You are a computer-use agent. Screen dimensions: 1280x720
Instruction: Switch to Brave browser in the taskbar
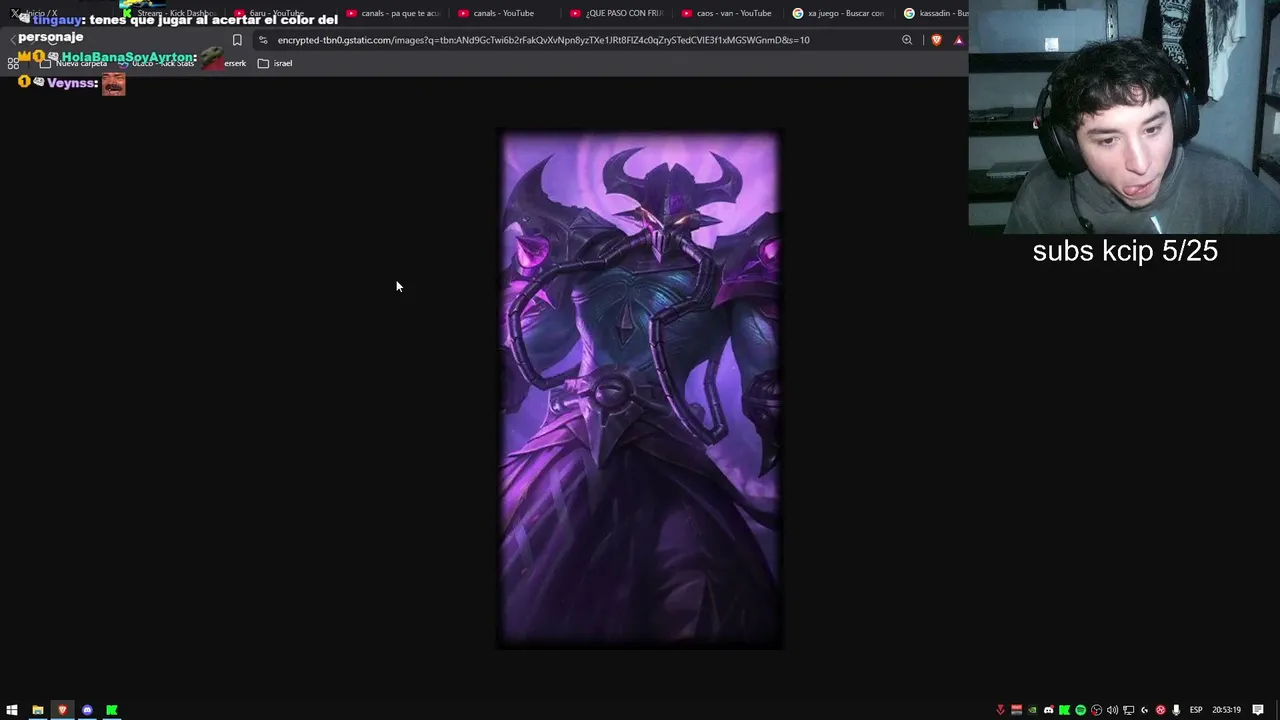62,710
